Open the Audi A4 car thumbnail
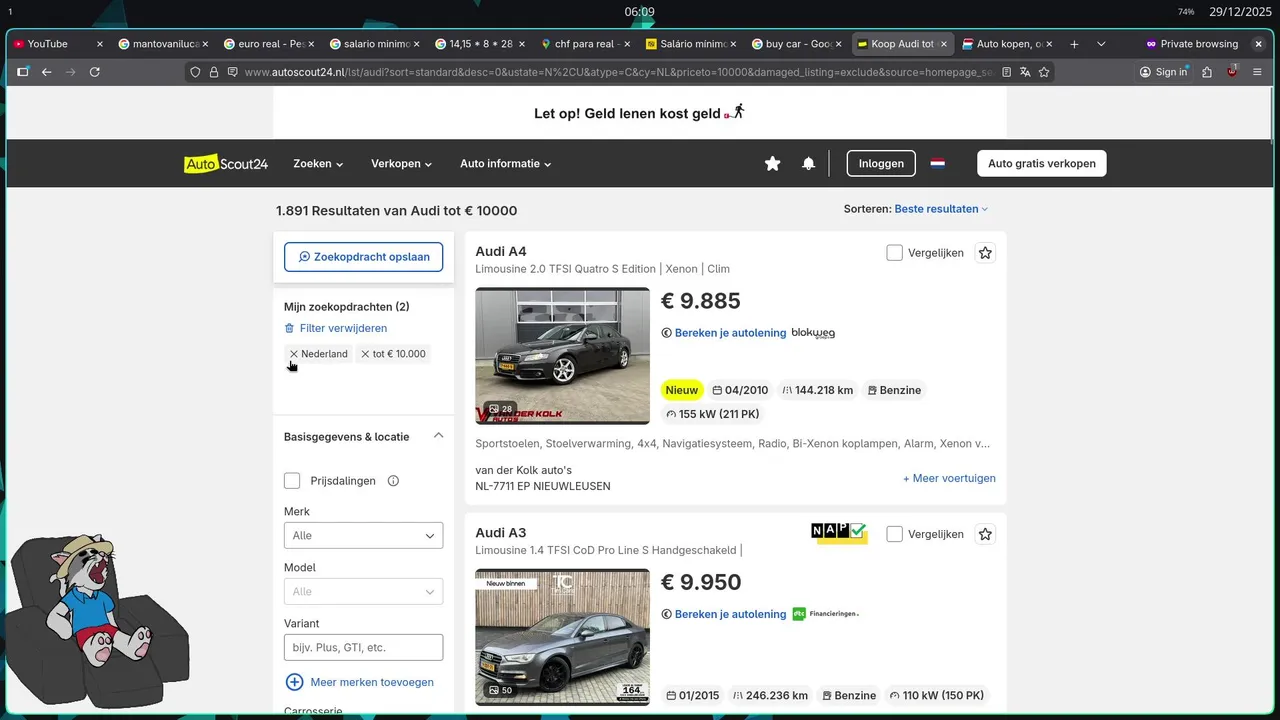This screenshot has height=720, width=1280. coord(562,356)
